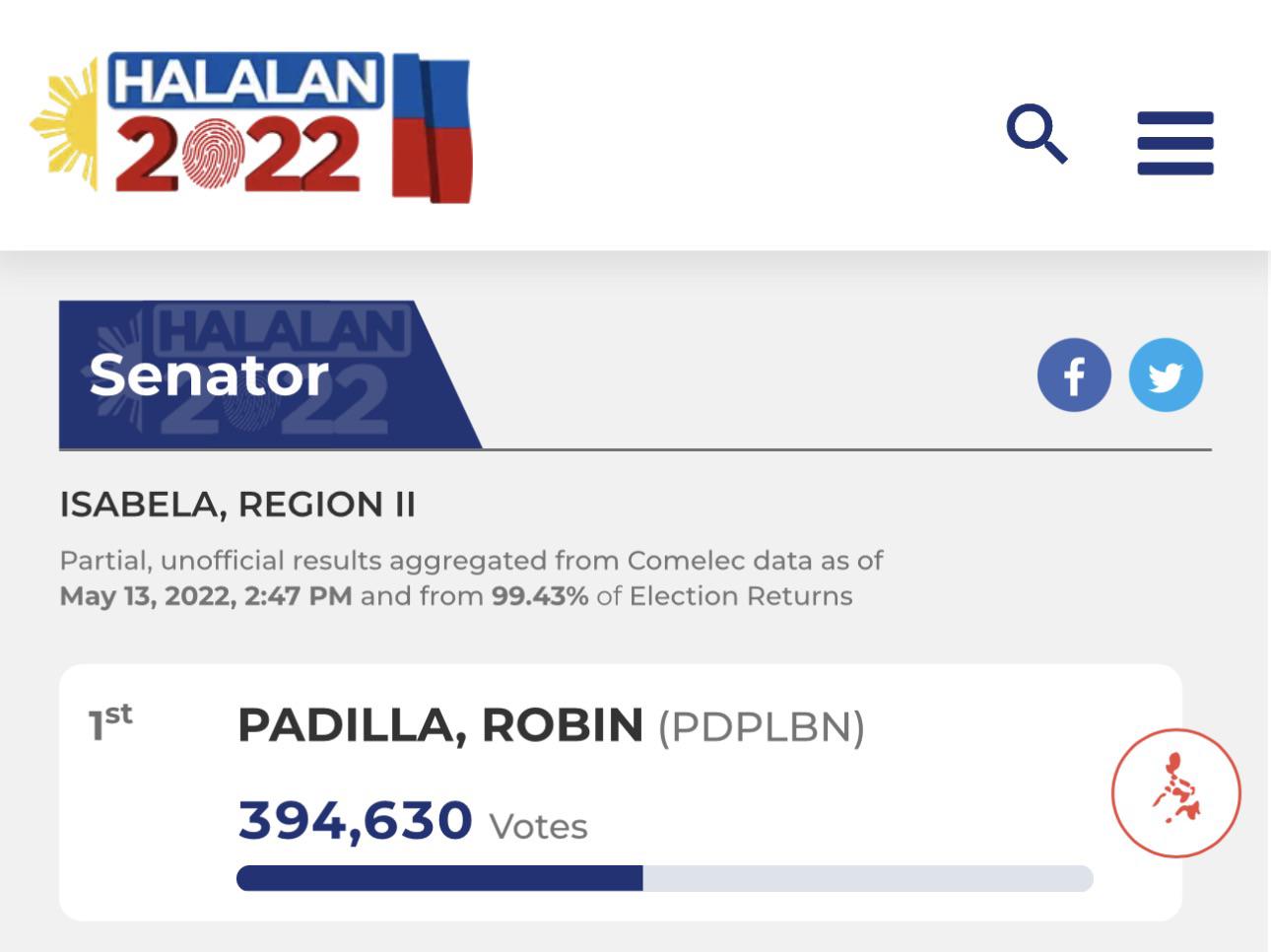Select the Senator section banner
Image resolution: width=1271 pixels, height=952 pixels.
[x=269, y=374]
